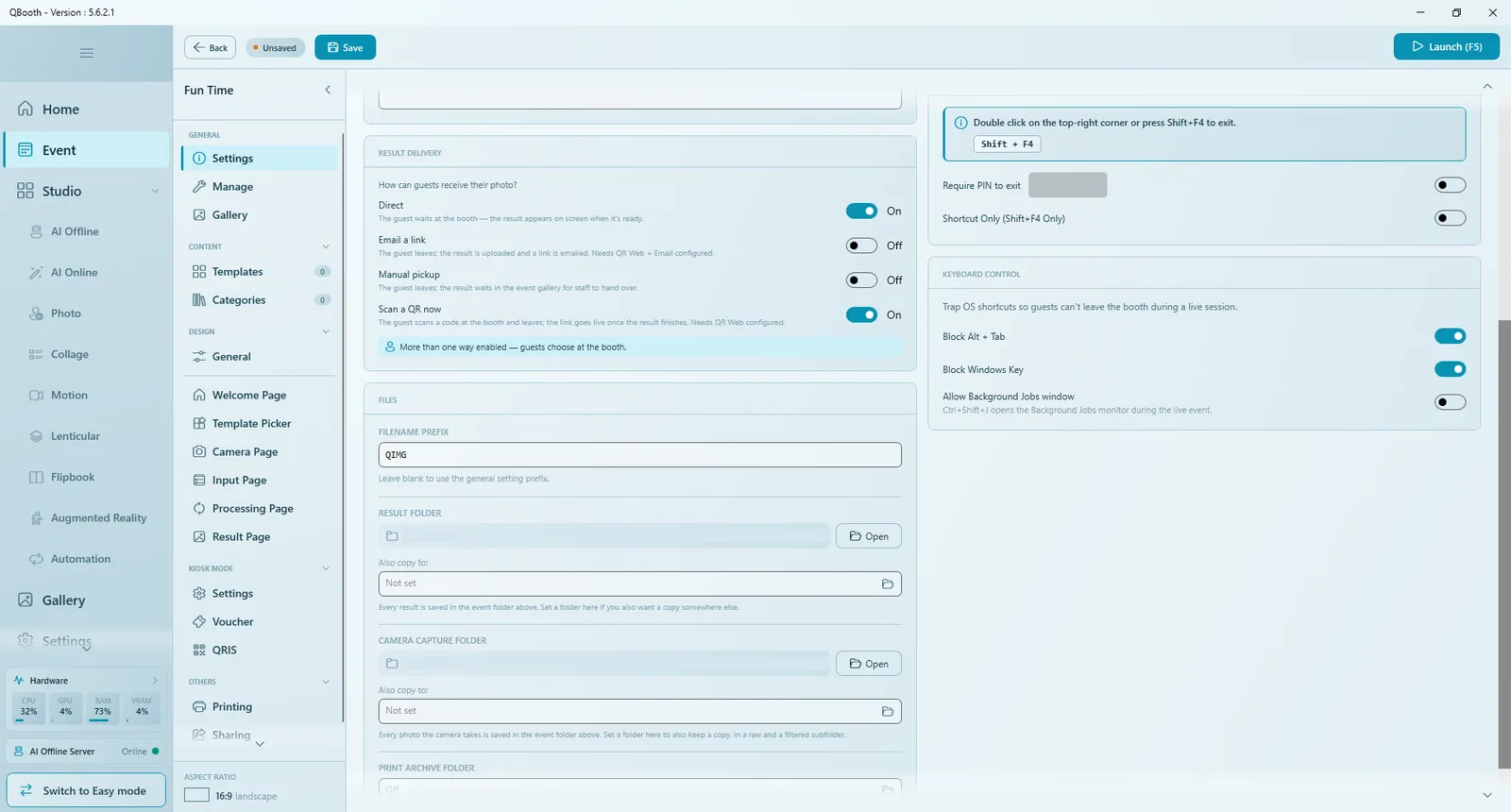Viewport: 1511px width, 812px height.
Task: Open Template Picker item
Action: click(260, 424)
